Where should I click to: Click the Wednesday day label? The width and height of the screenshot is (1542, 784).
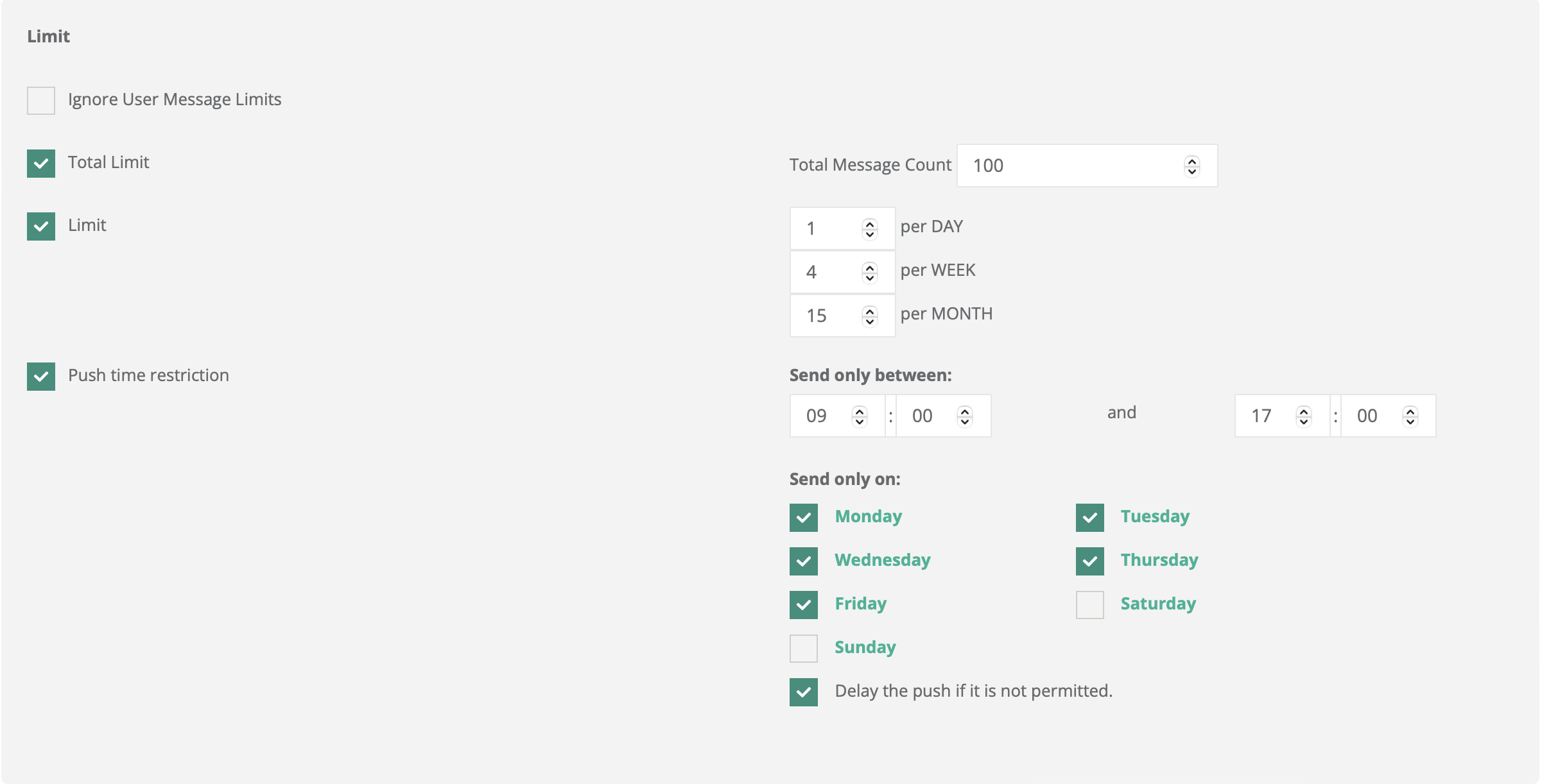882,560
